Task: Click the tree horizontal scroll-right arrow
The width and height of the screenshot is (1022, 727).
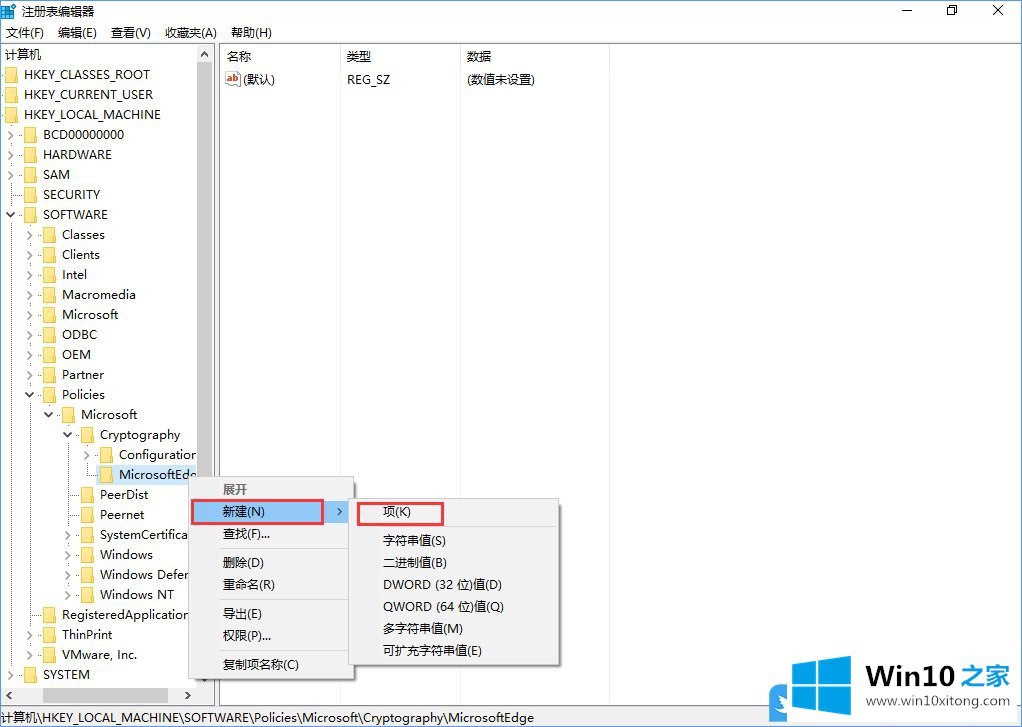Action: 188,696
